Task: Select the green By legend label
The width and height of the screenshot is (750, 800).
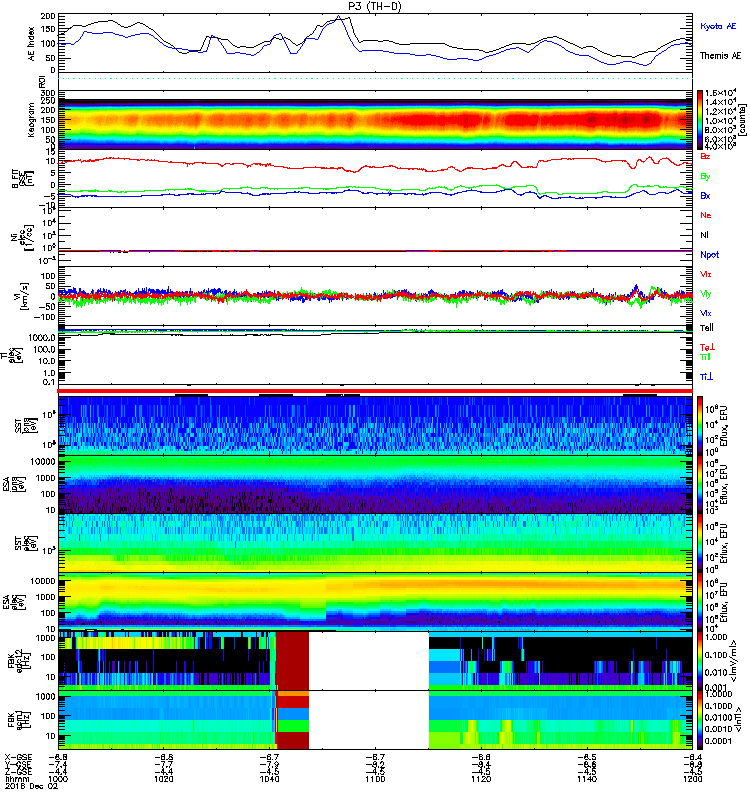Action: [x=705, y=176]
